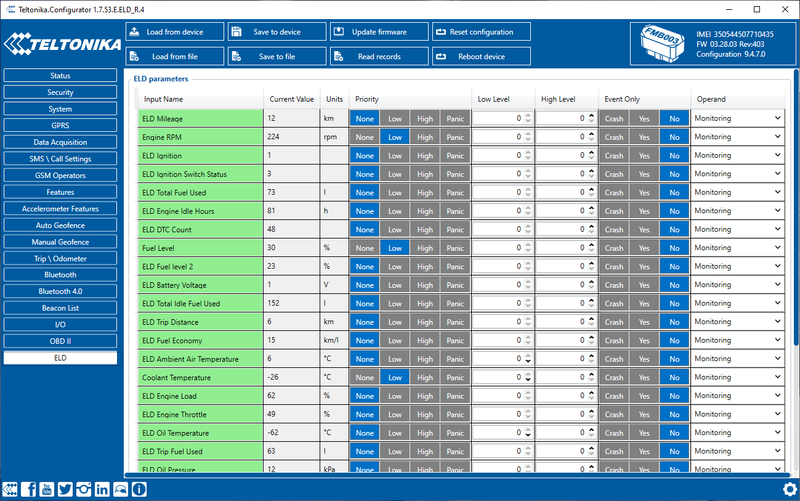Set Engine RPM priority to Panic
This screenshot has width=800, height=501.
(x=455, y=137)
